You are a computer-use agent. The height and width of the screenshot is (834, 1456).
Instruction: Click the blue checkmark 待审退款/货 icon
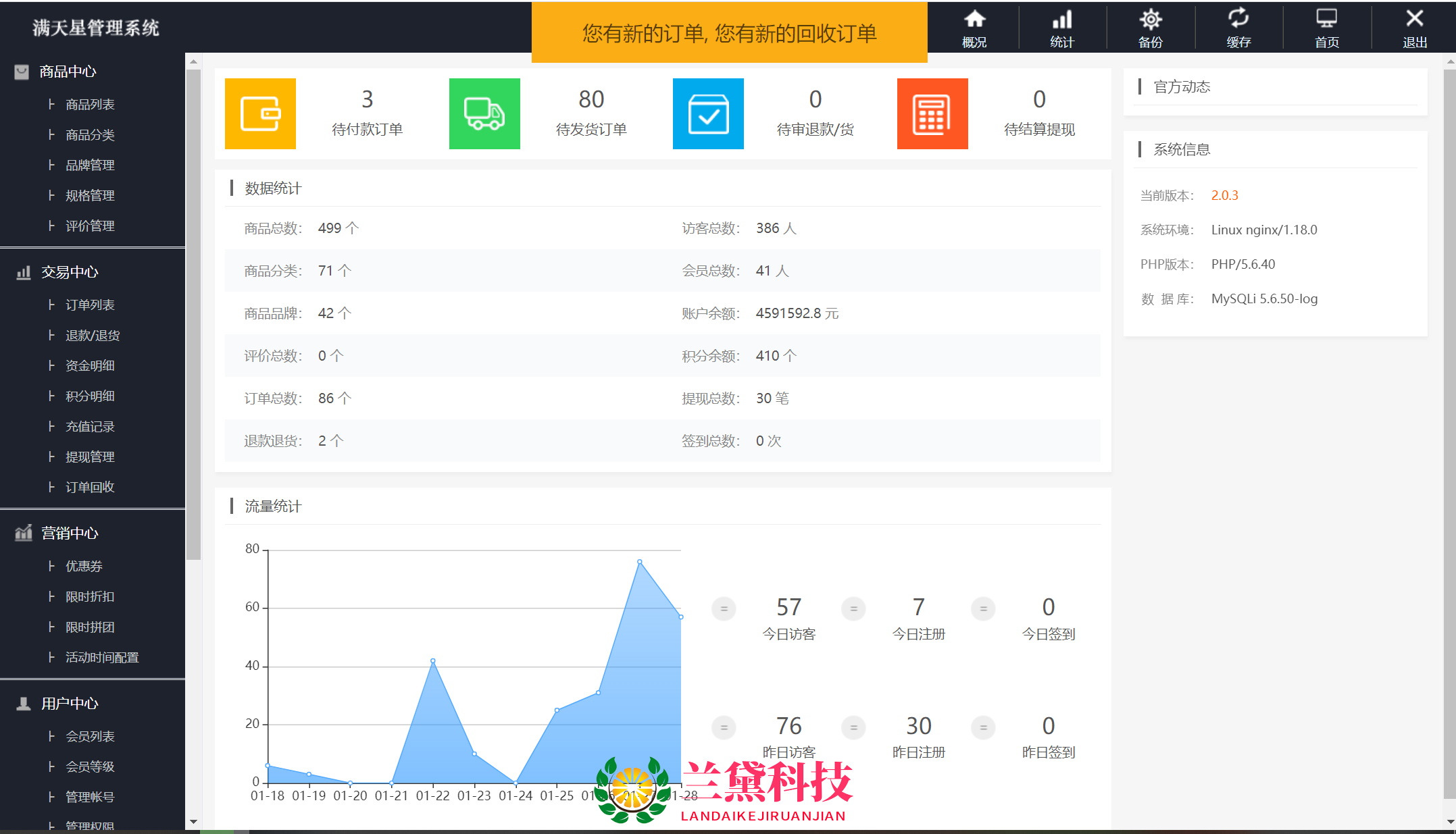pos(708,113)
